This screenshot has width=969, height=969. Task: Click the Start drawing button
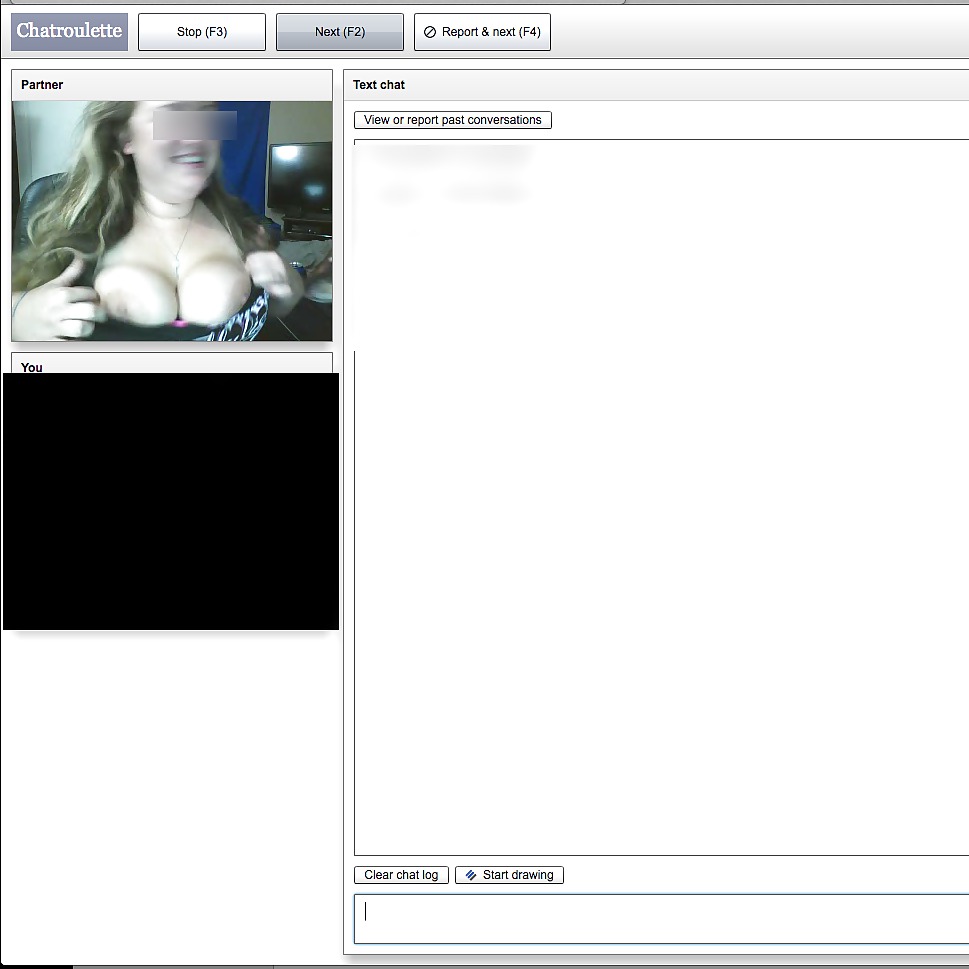509,875
